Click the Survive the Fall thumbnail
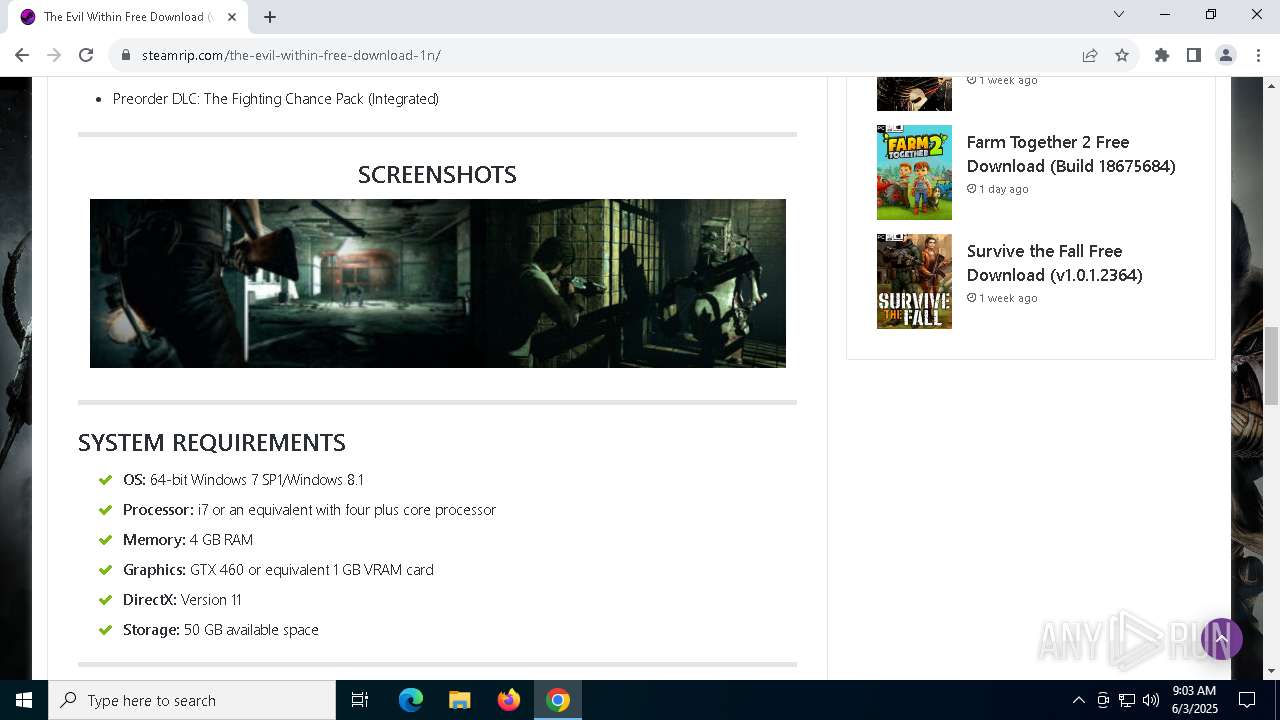1280x720 pixels. click(x=914, y=281)
